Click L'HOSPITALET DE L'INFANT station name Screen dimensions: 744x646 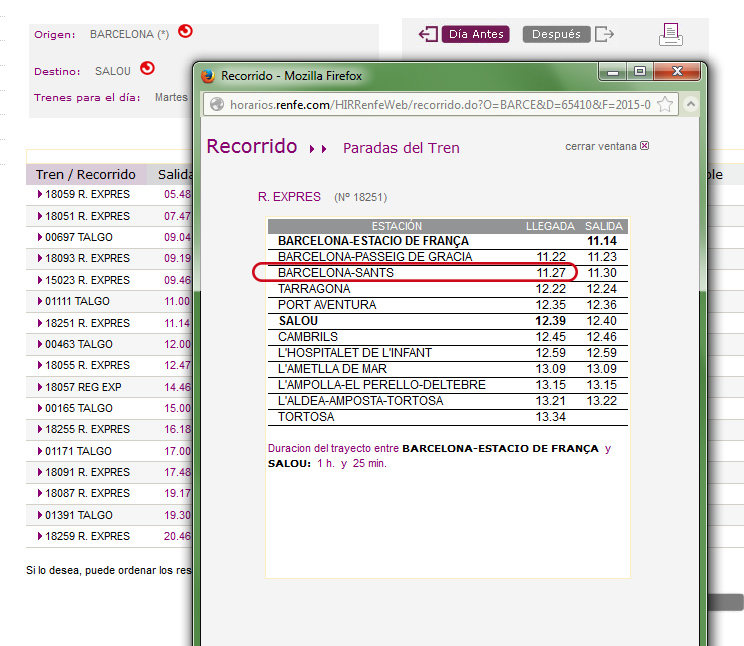pyautogui.click(x=355, y=353)
